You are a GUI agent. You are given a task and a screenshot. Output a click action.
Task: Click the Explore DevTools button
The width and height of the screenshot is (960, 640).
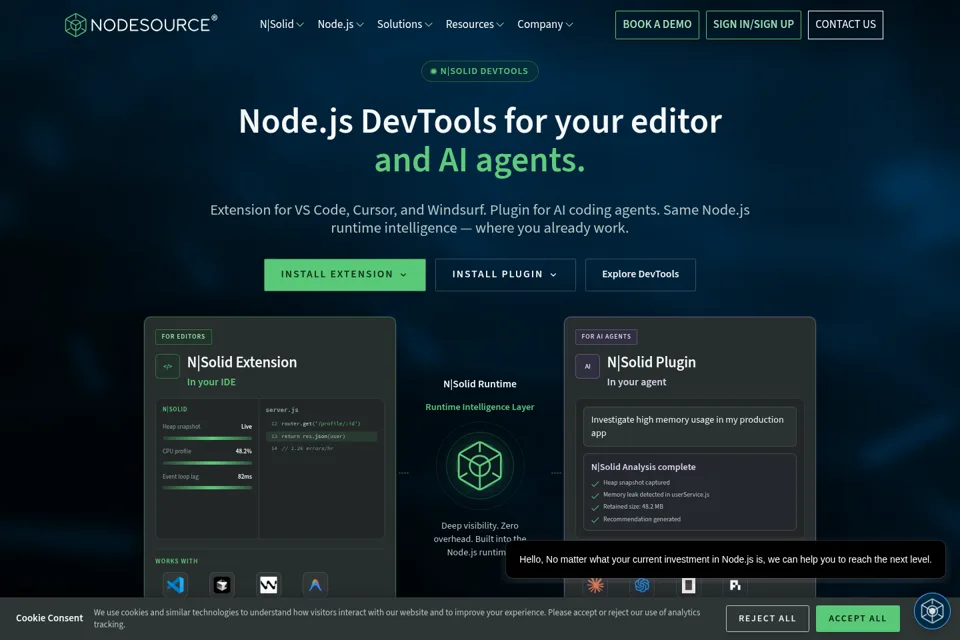point(640,274)
